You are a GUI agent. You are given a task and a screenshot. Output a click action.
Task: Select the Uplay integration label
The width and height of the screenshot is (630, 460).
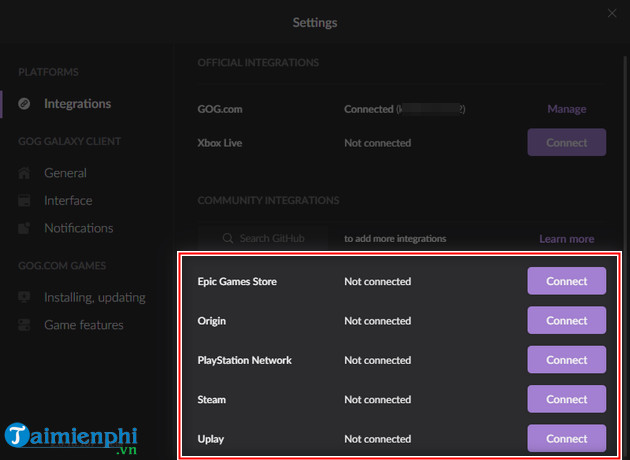(211, 439)
